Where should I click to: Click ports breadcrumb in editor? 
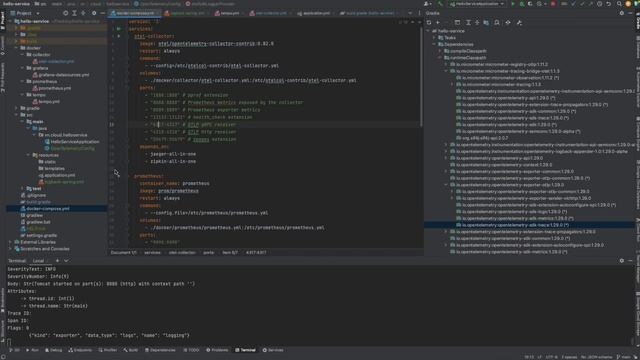209,252
